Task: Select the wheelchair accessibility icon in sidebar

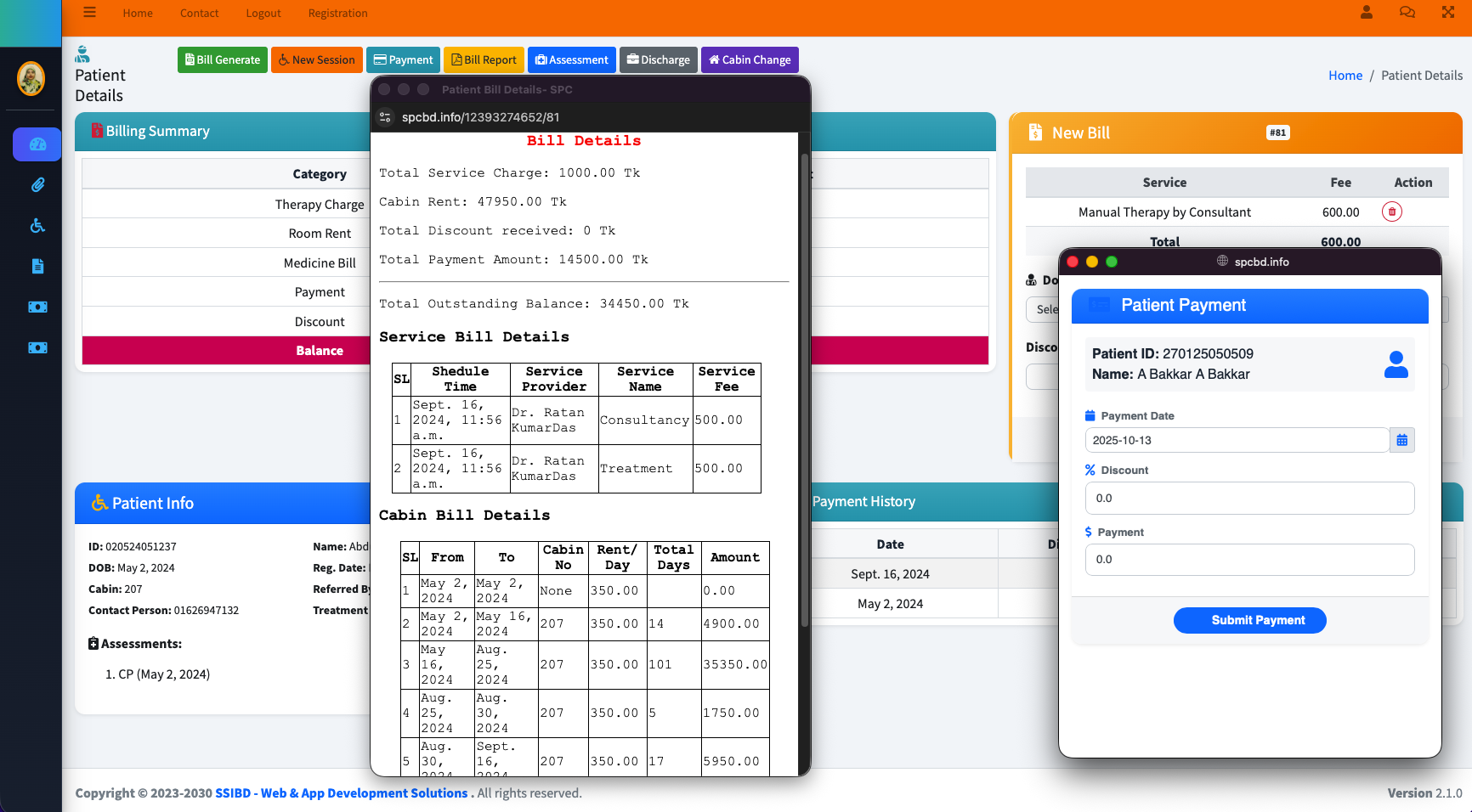Action: coord(37,225)
